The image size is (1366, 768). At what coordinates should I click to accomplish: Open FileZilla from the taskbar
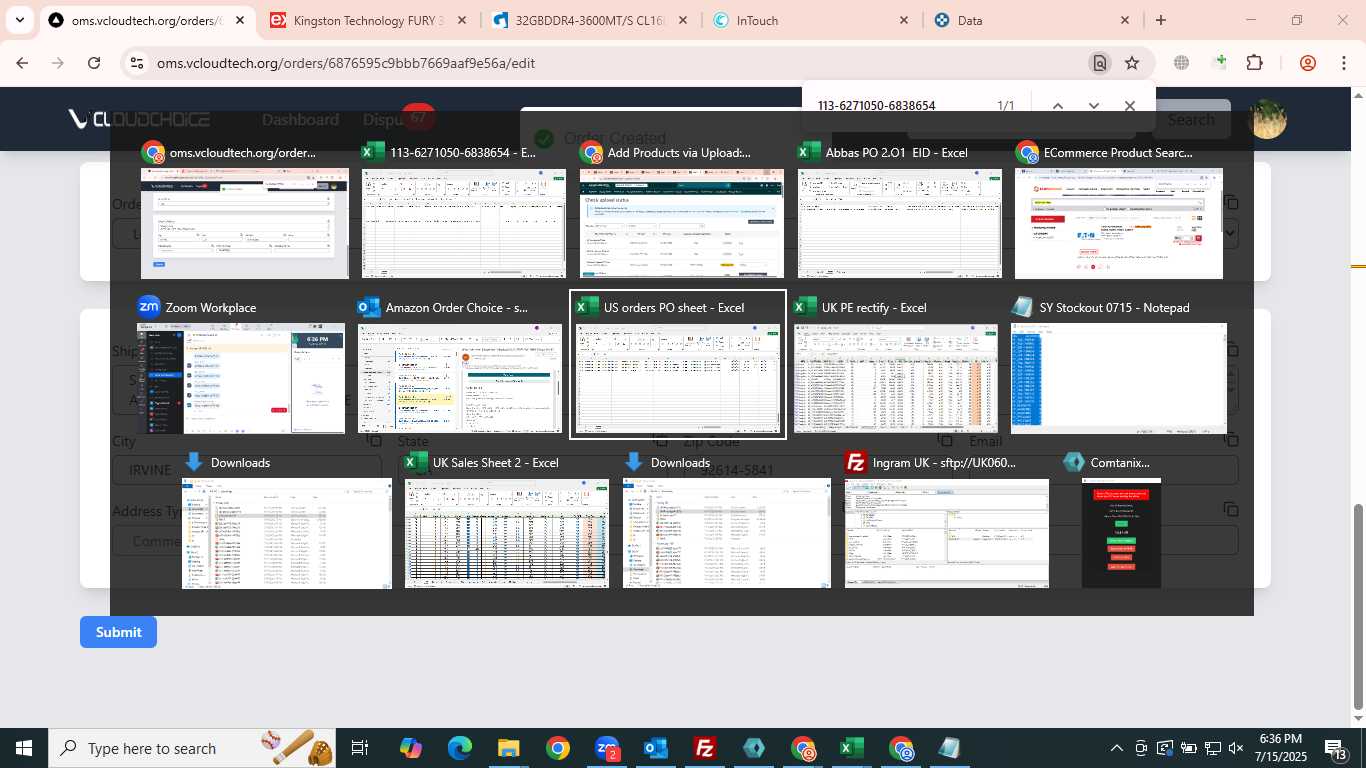(x=705, y=748)
